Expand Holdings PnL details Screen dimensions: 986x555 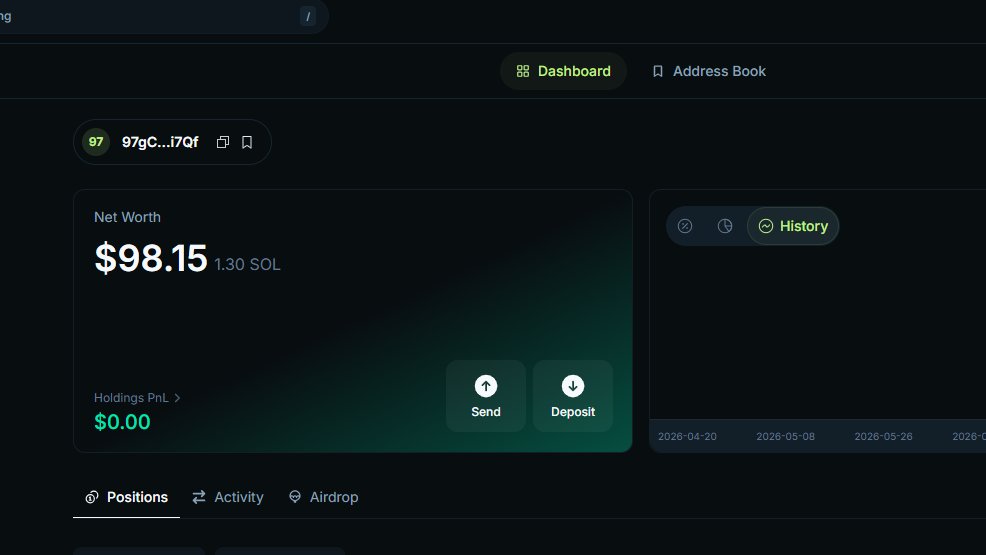point(137,398)
